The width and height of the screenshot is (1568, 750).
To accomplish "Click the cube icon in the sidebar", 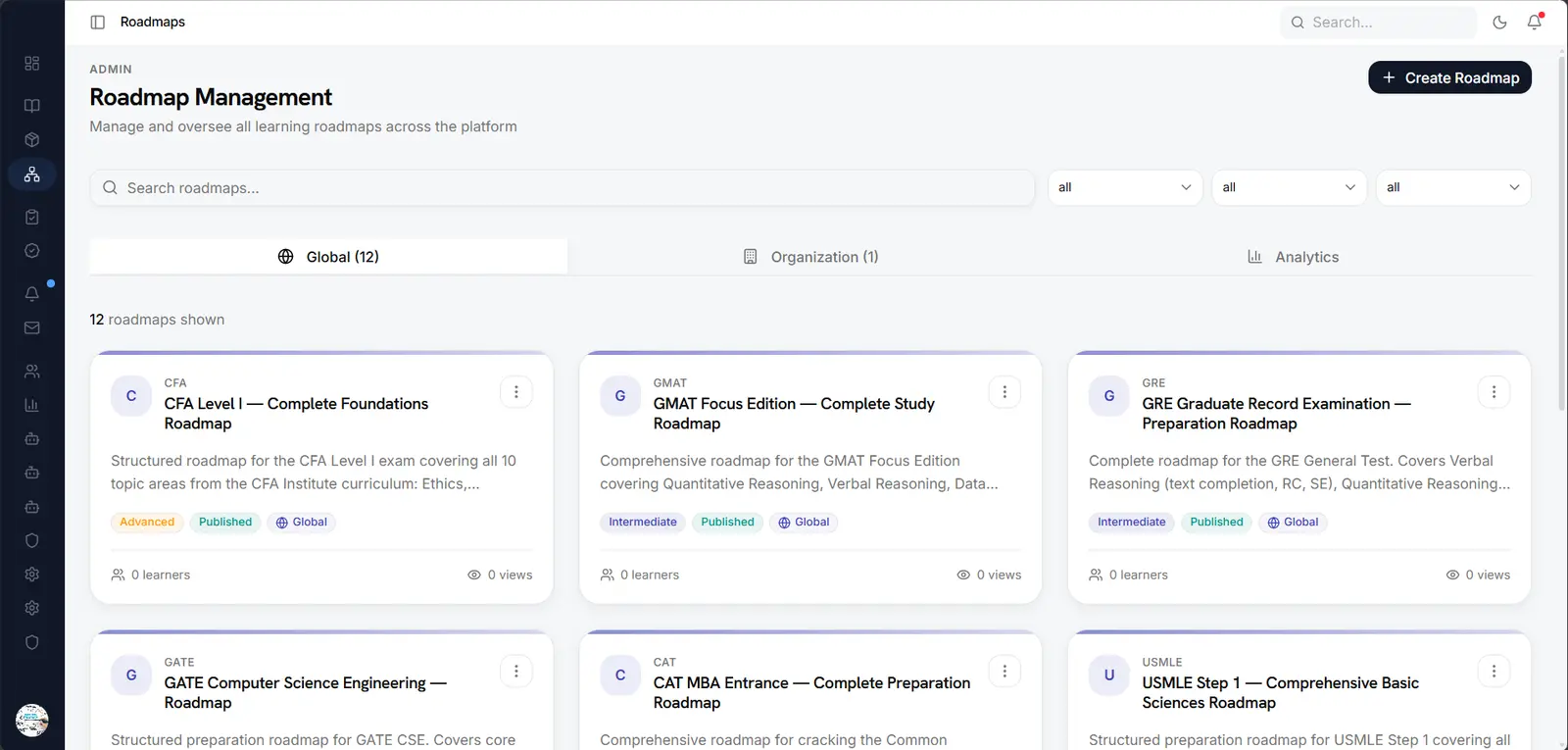I will pyautogui.click(x=32, y=140).
